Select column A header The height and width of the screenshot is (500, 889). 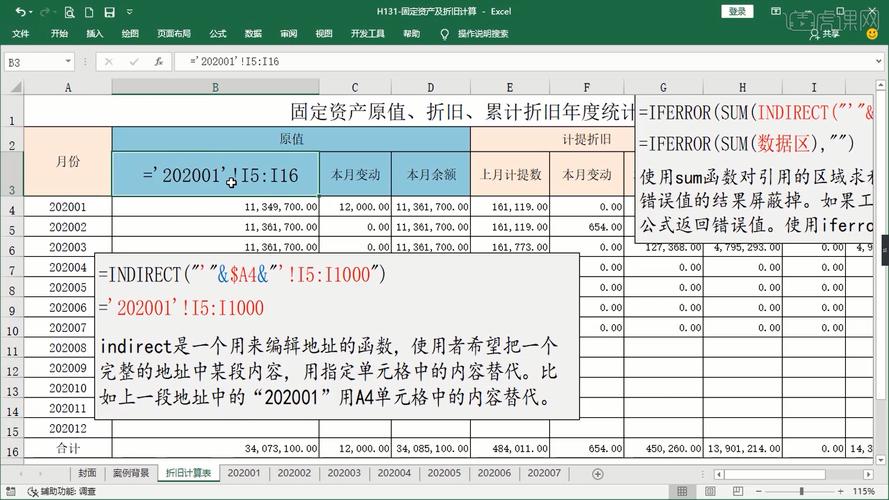pos(67,87)
